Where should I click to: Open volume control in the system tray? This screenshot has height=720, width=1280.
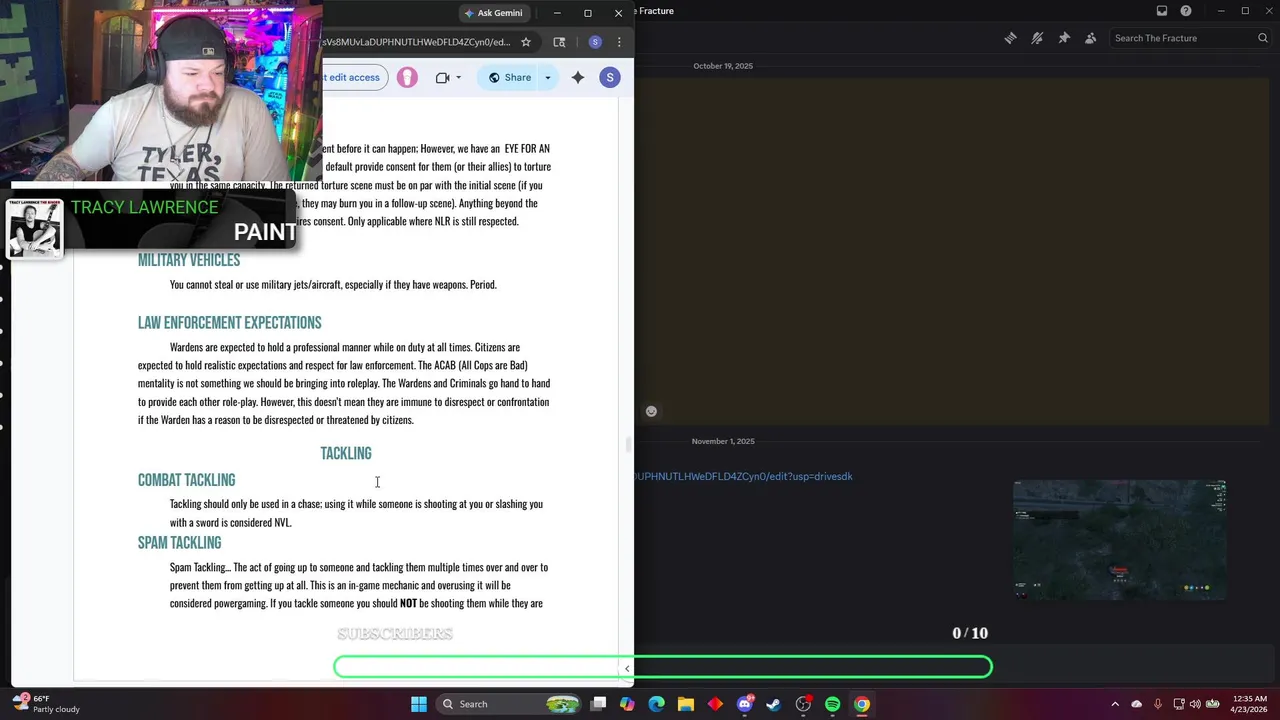(x=1195, y=704)
